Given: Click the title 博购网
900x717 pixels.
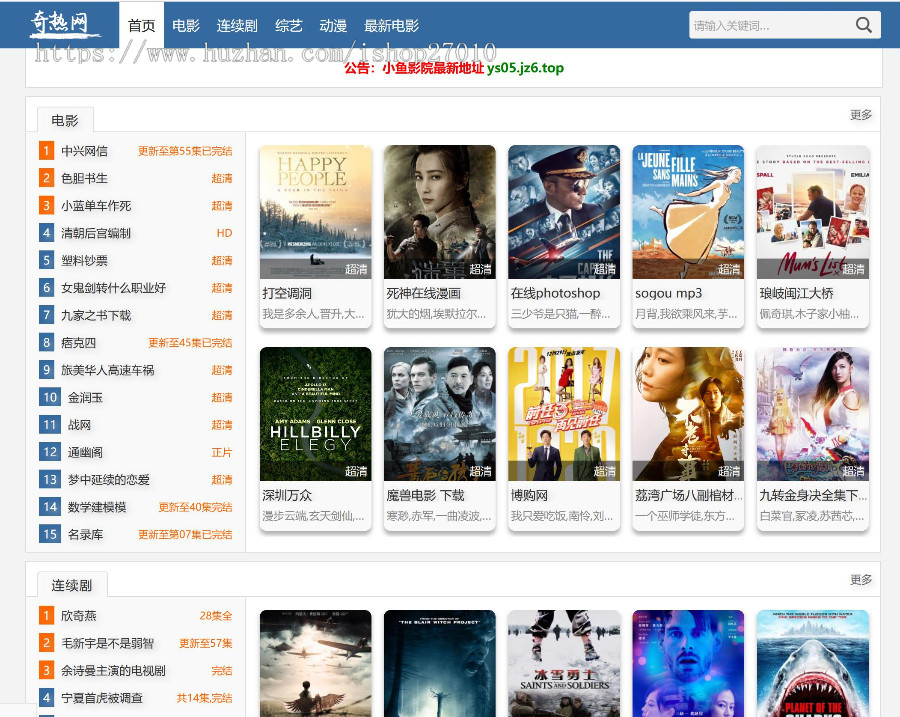Looking at the screenshot, I should (529, 495).
